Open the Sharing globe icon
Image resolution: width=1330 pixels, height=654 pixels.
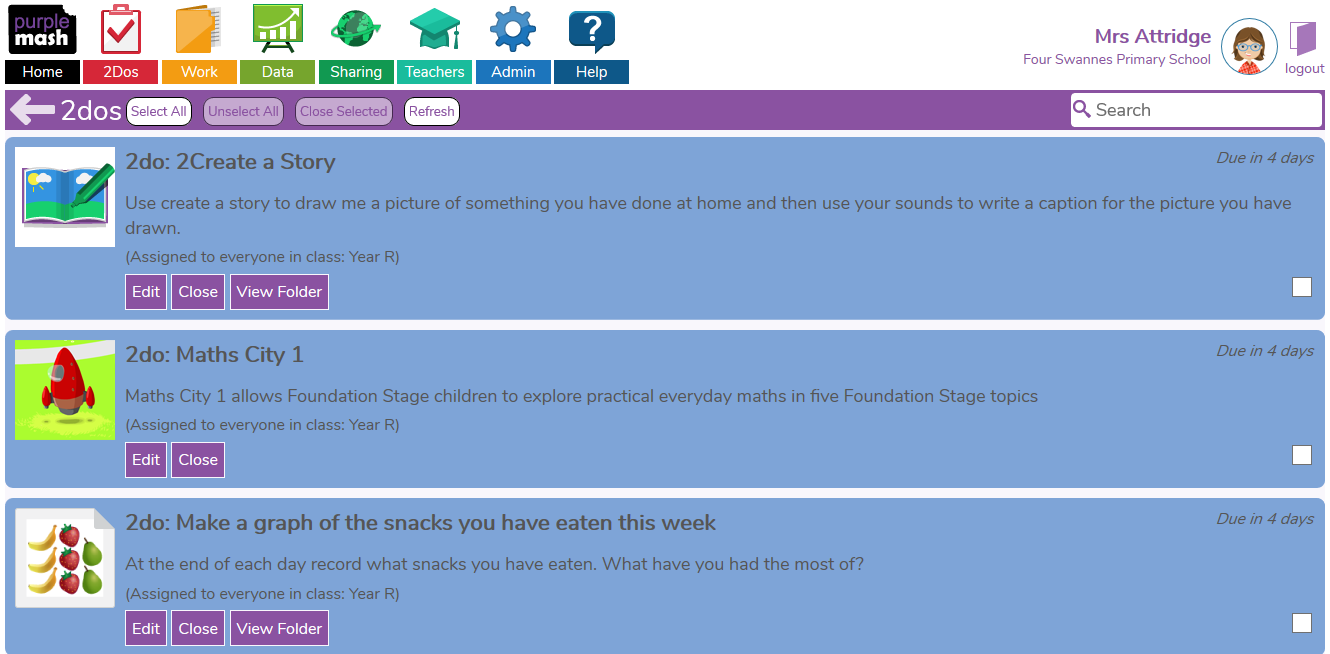355,30
